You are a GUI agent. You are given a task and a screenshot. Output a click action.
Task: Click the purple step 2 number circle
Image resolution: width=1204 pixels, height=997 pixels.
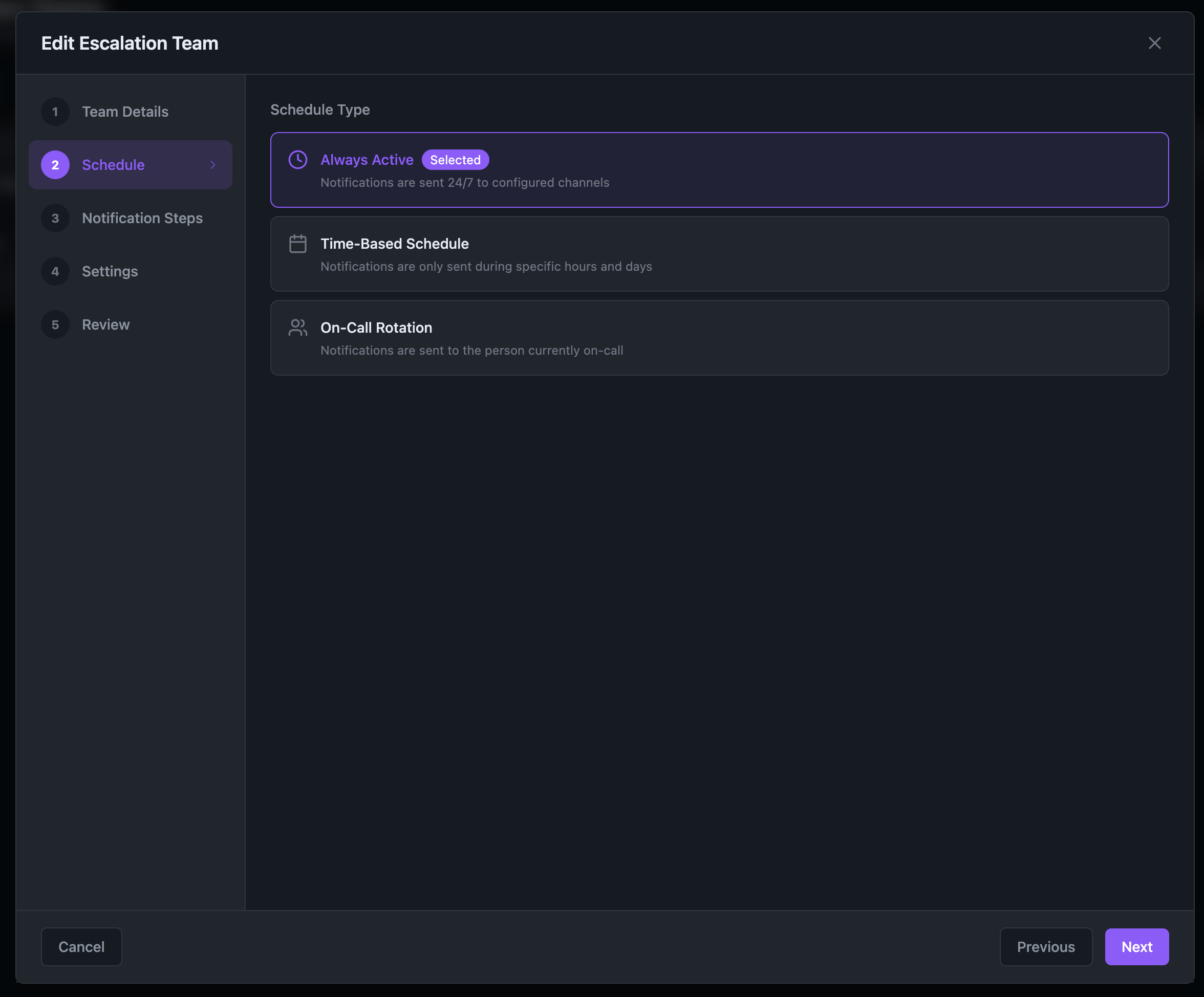(x=55, y=165)
